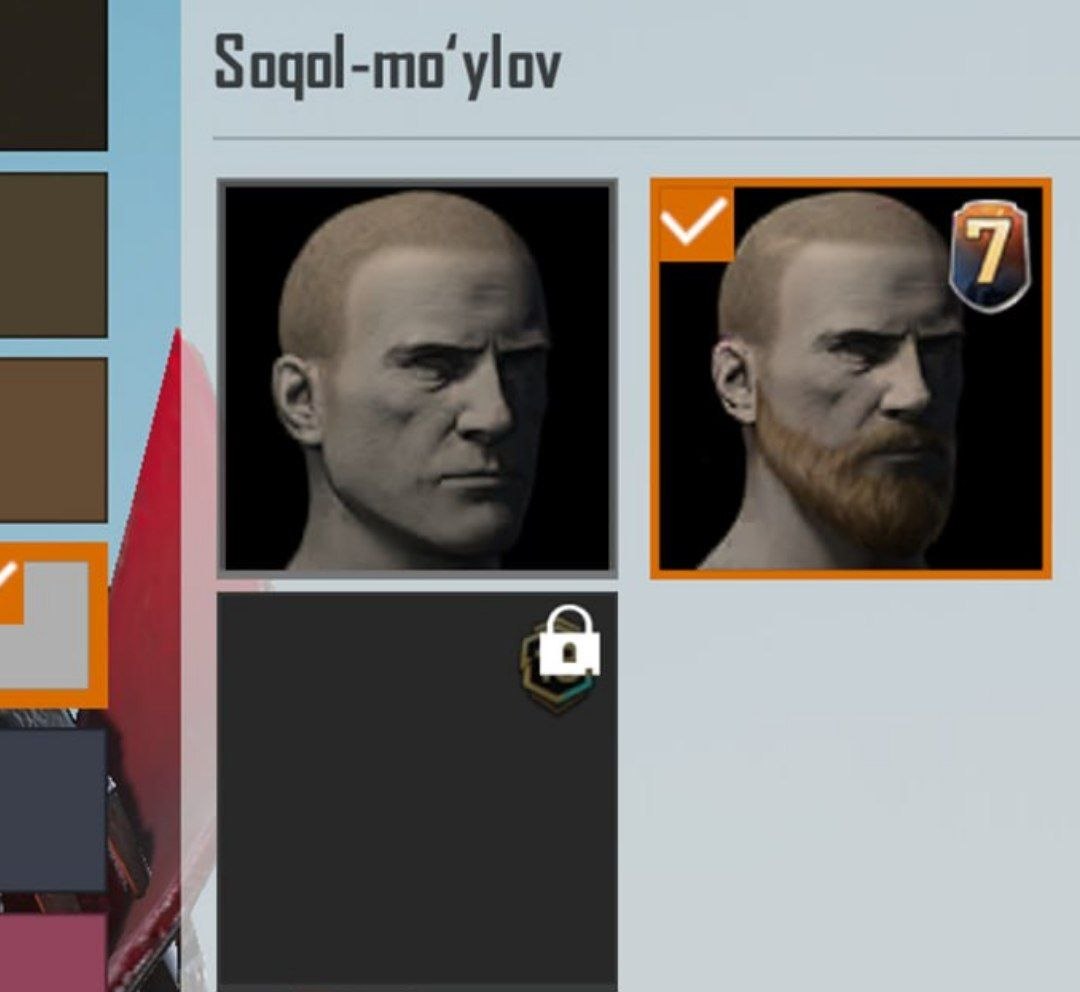This screenshot has height=992, width=1080.
Task: Click the level 7 shield badge
Action: [x=989, y=256]
